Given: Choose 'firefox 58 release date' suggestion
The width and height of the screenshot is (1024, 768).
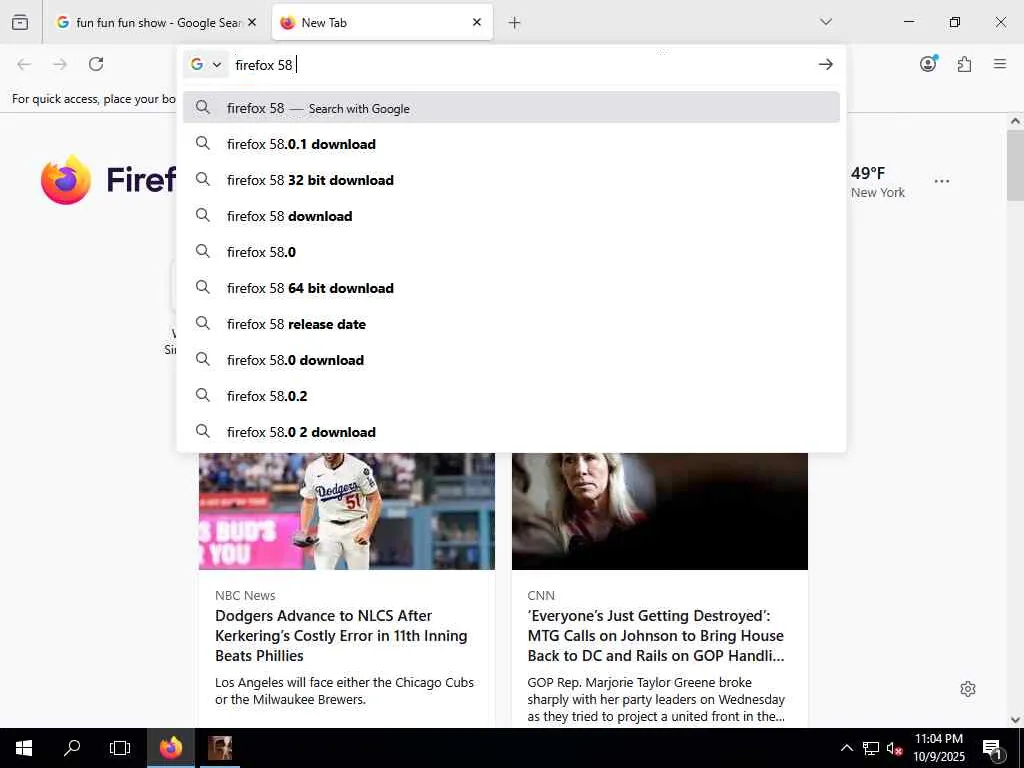Looking at the screenshot, I should click(x=511, y=324).
